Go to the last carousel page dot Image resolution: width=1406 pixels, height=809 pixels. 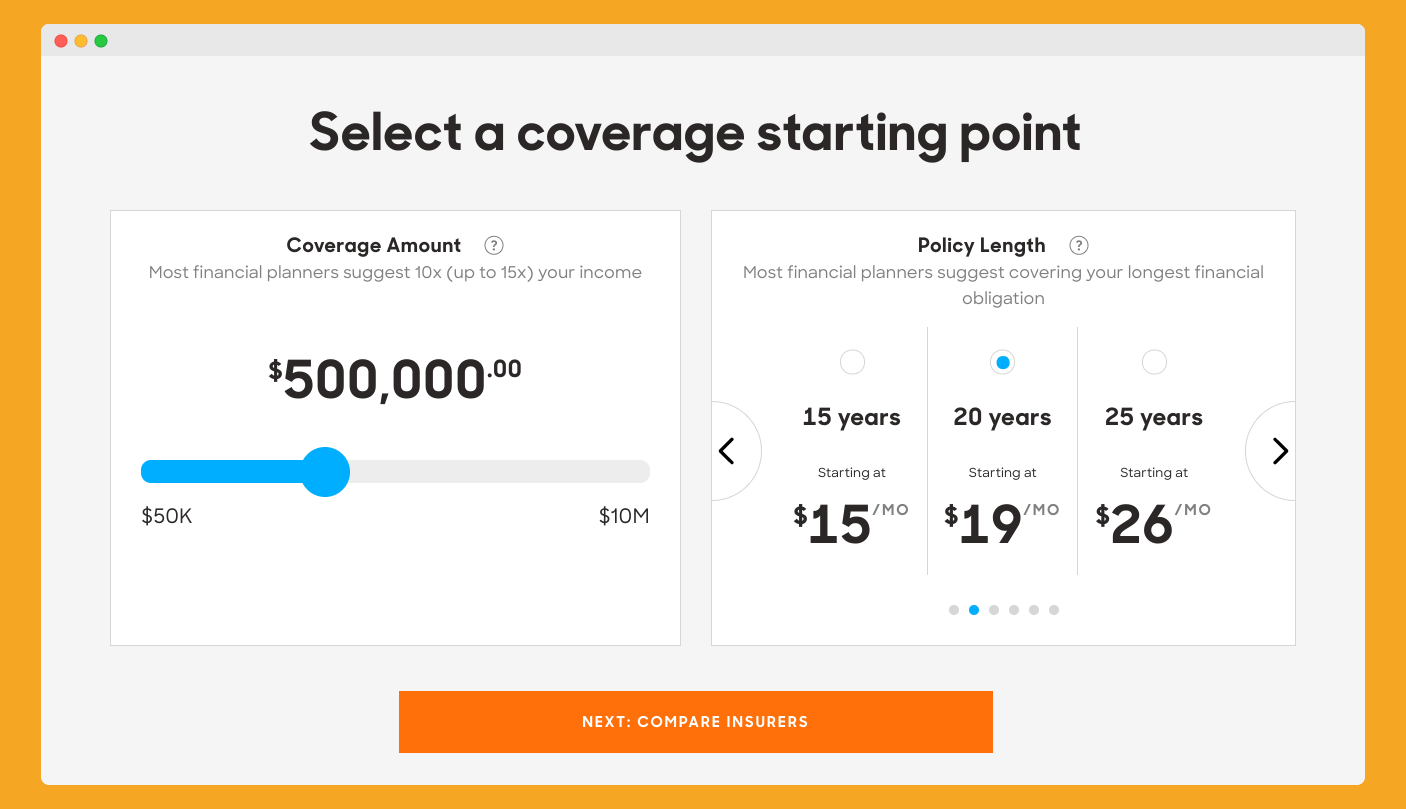pos(1054,610)
